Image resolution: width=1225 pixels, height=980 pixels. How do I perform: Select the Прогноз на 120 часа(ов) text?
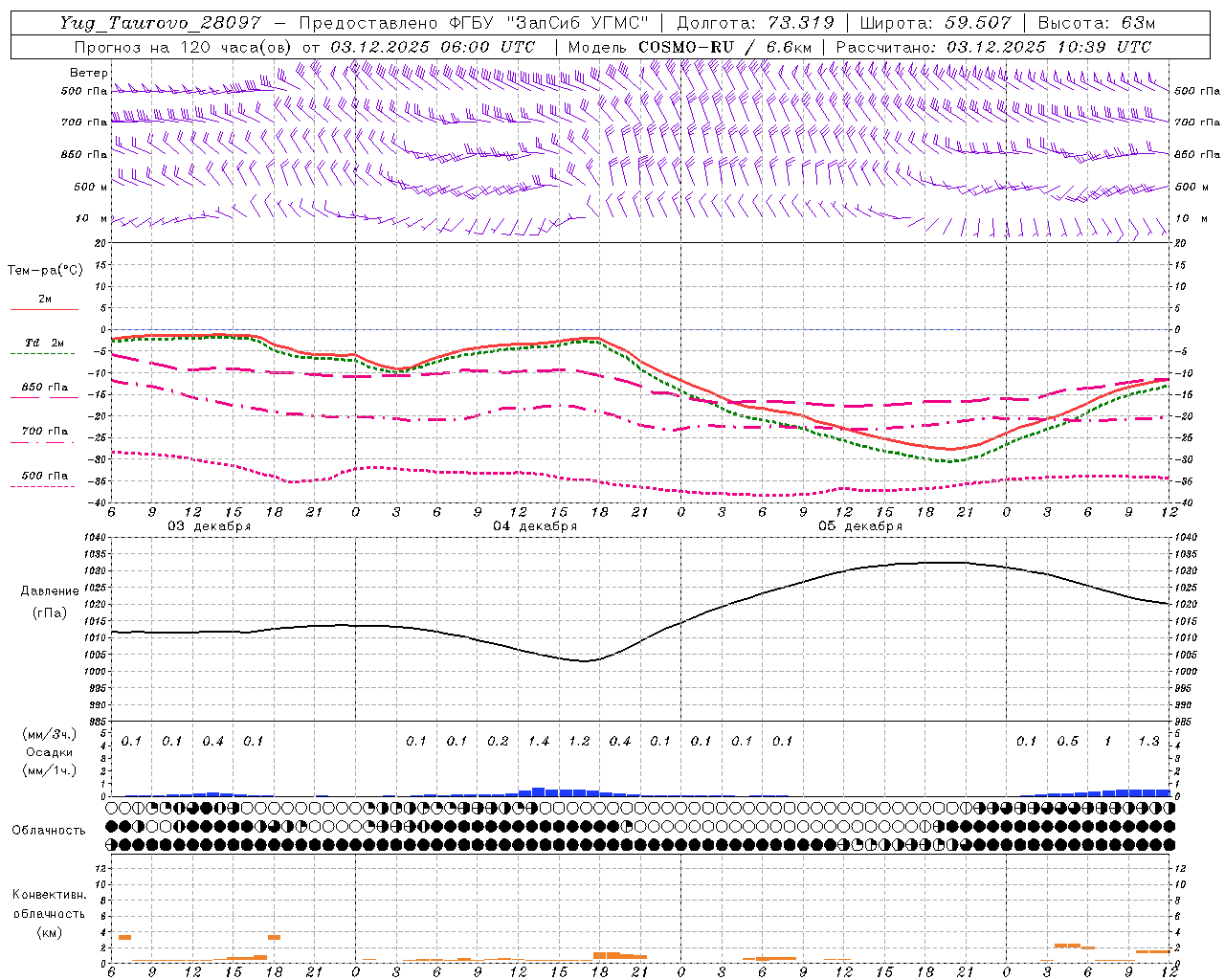click(x=184, y=47)
